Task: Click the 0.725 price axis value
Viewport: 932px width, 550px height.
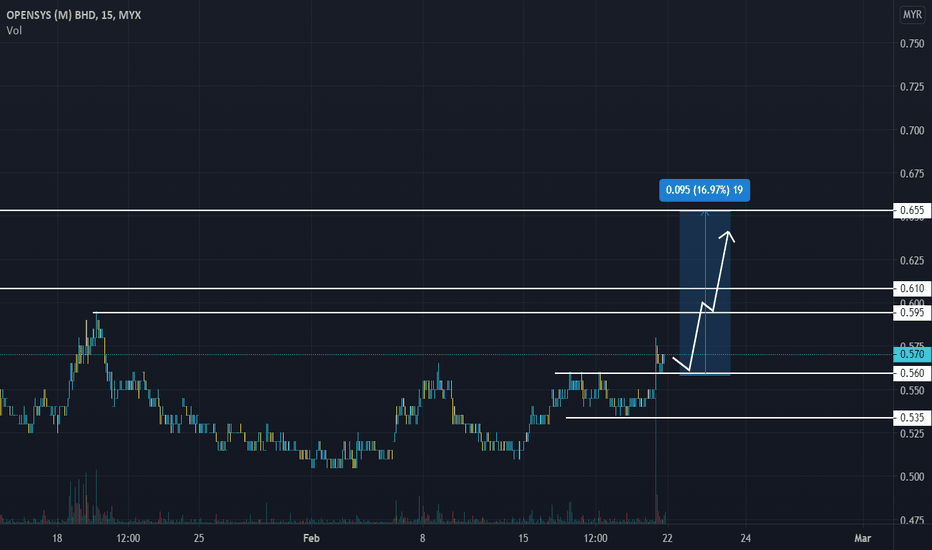Action: click(912, 87)
